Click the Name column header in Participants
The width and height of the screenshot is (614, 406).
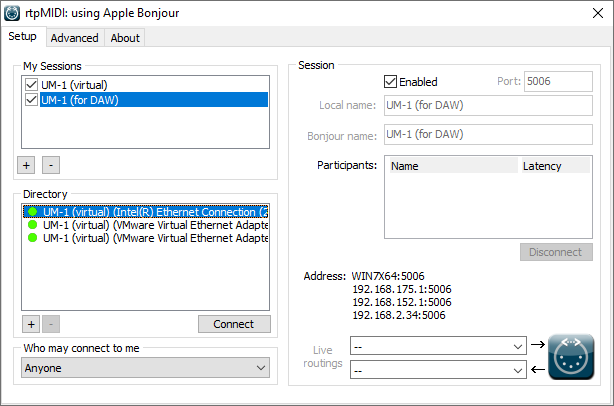tap(453, 166)
